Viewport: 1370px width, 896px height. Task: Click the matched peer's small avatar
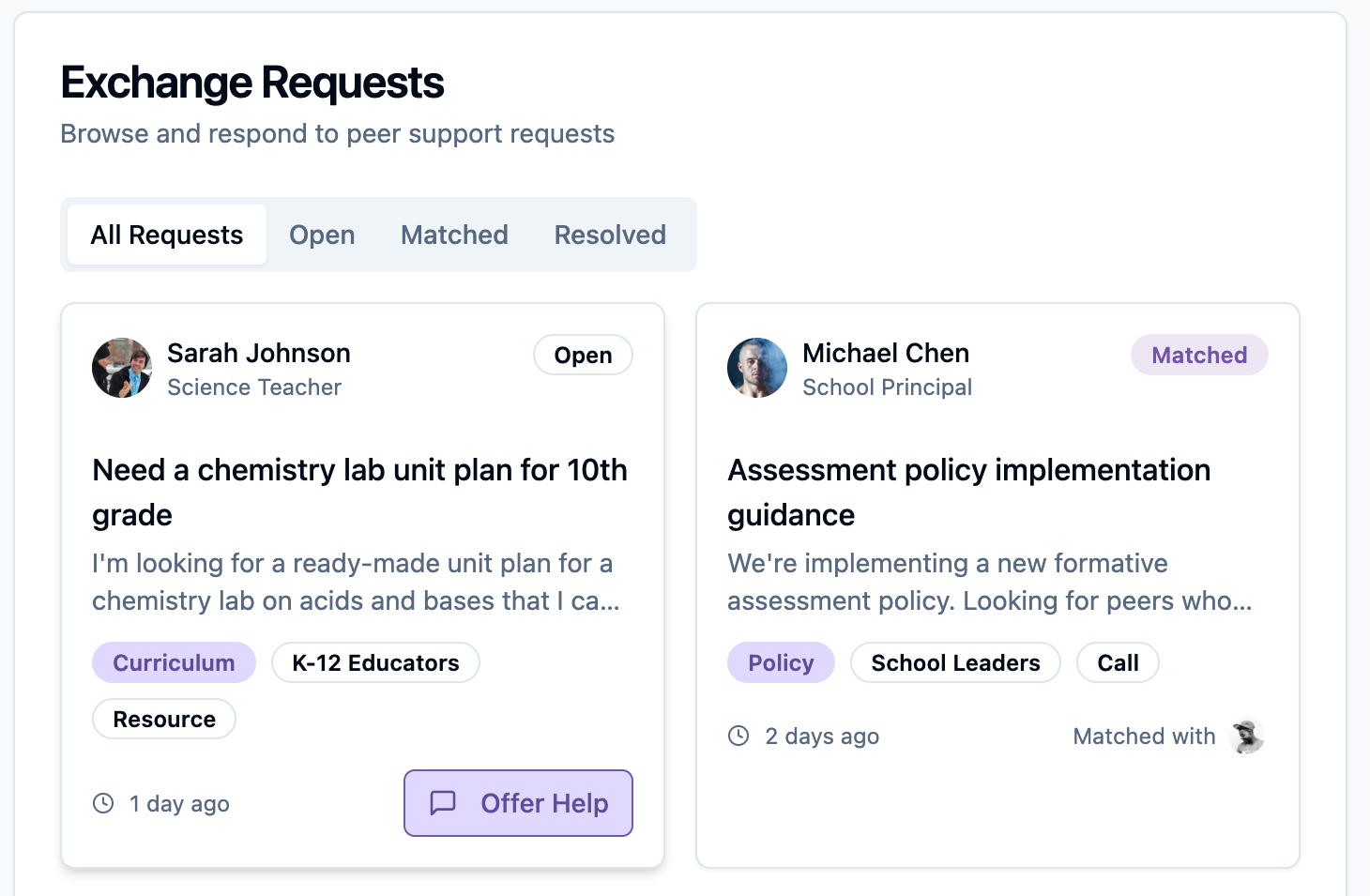click(1248, 737)
